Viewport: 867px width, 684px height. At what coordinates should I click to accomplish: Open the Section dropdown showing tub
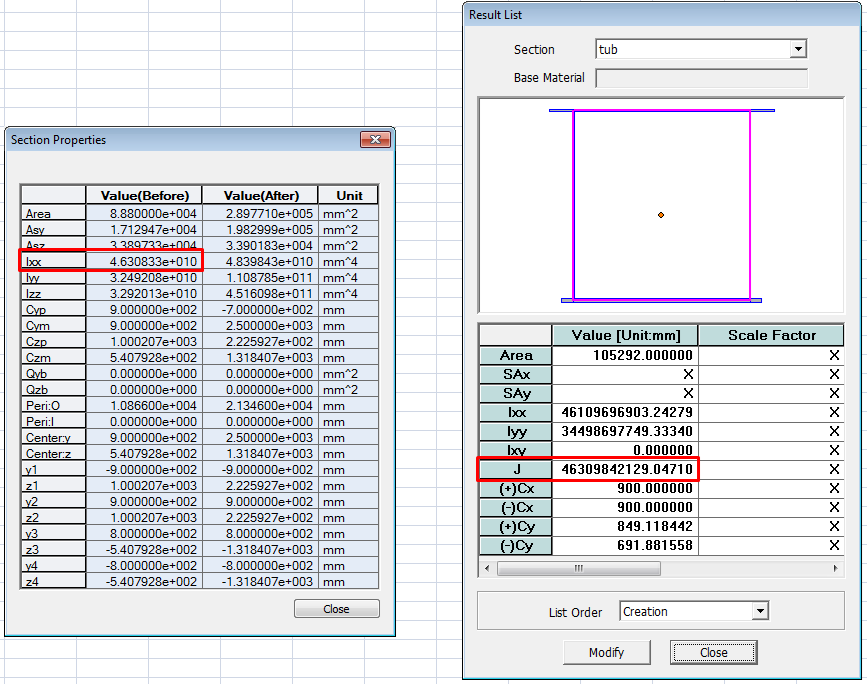[x=797, y=49]
